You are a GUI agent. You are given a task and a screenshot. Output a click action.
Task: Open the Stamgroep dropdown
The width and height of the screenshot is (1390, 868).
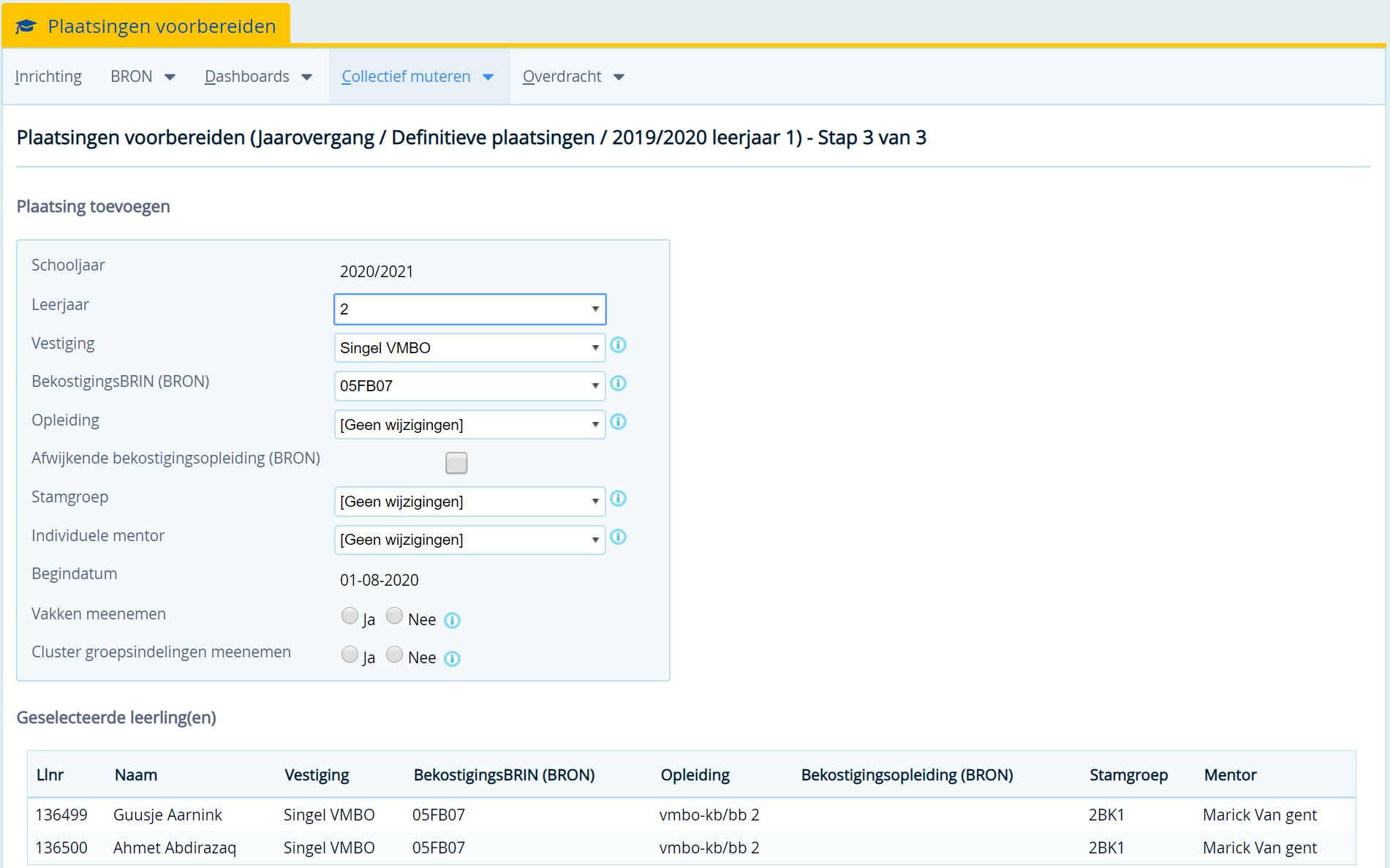(x=469, y=502)
